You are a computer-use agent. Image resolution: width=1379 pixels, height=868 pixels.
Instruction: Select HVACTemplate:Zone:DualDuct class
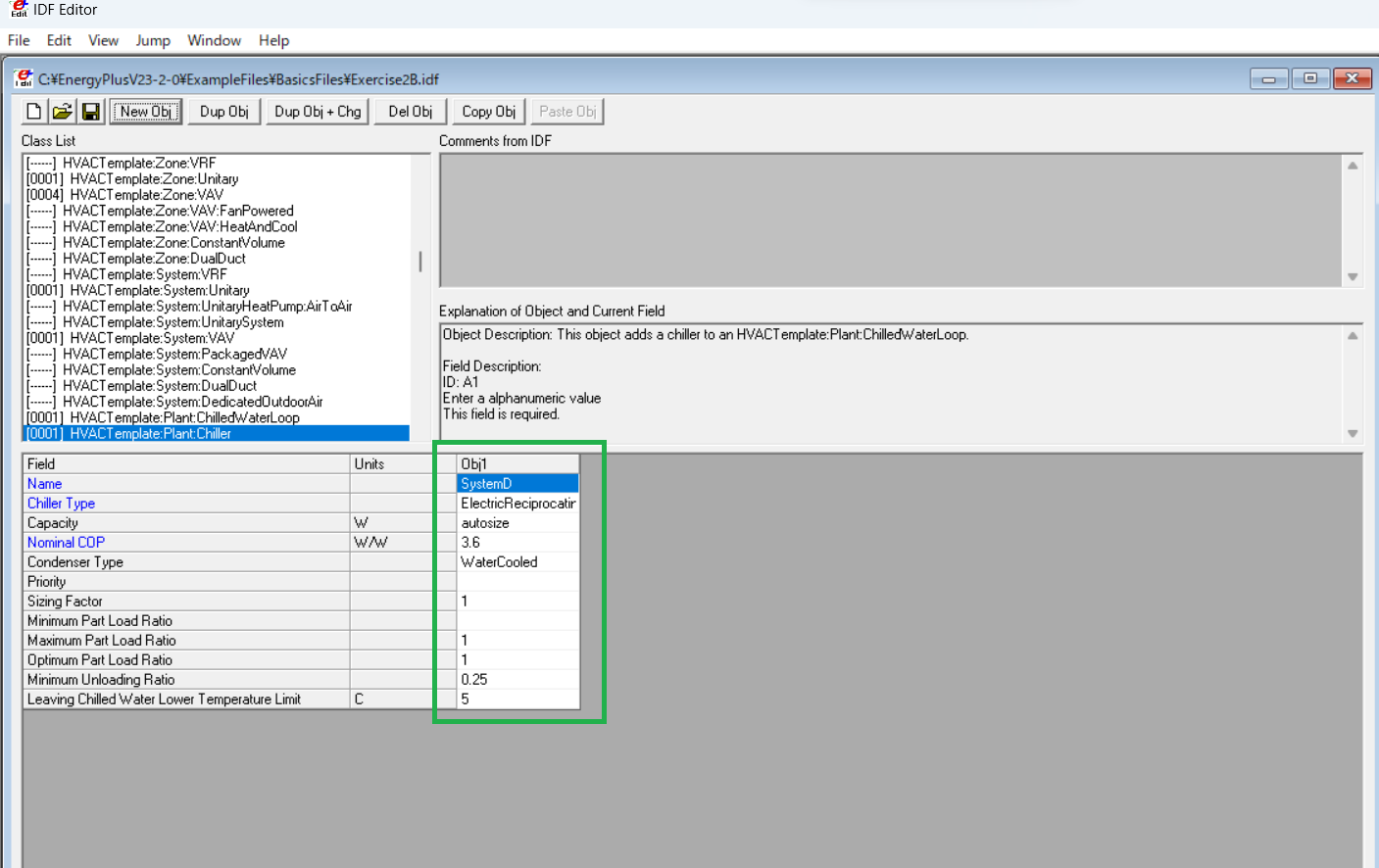tap(216, 258)
